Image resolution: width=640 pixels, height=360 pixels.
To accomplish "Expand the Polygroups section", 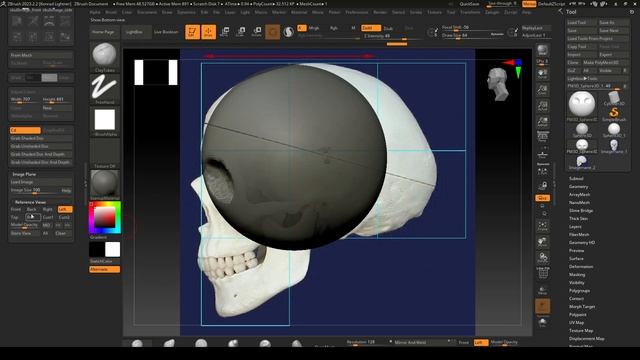I will pos(579,291).
